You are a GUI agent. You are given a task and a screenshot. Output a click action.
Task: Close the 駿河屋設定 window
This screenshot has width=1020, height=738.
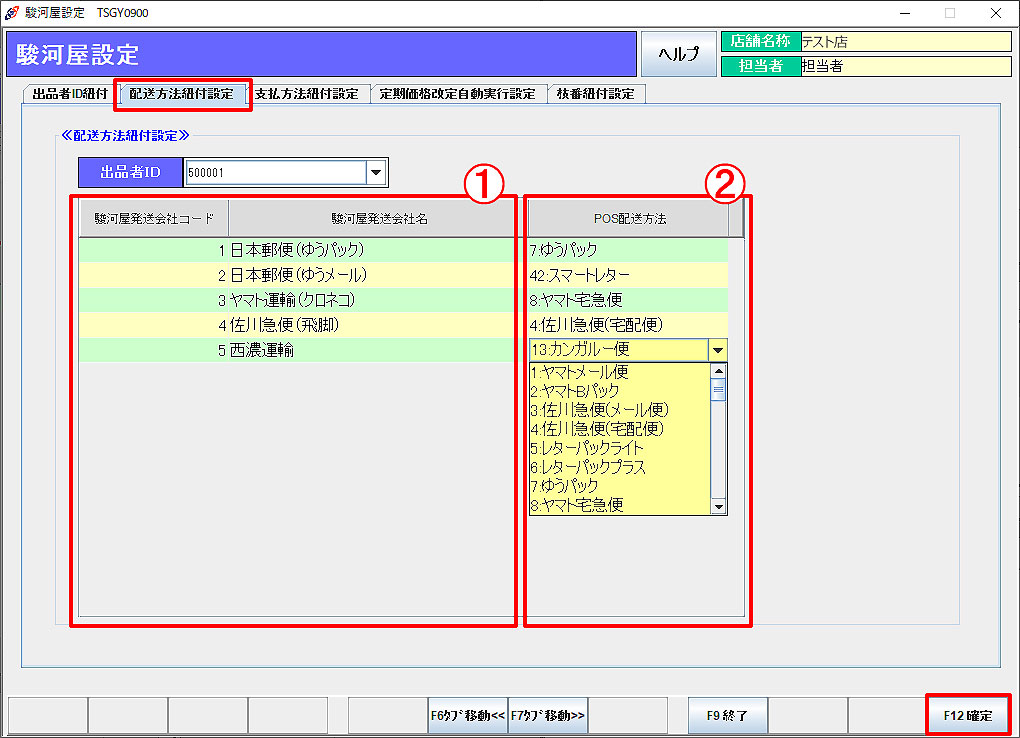click(x=996, y=13)
